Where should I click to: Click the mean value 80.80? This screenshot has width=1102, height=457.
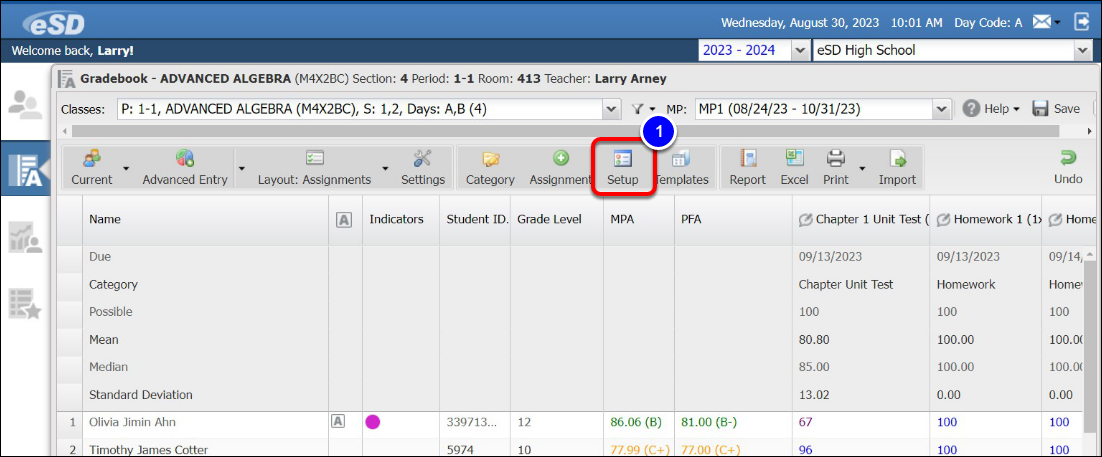(814, 340)
